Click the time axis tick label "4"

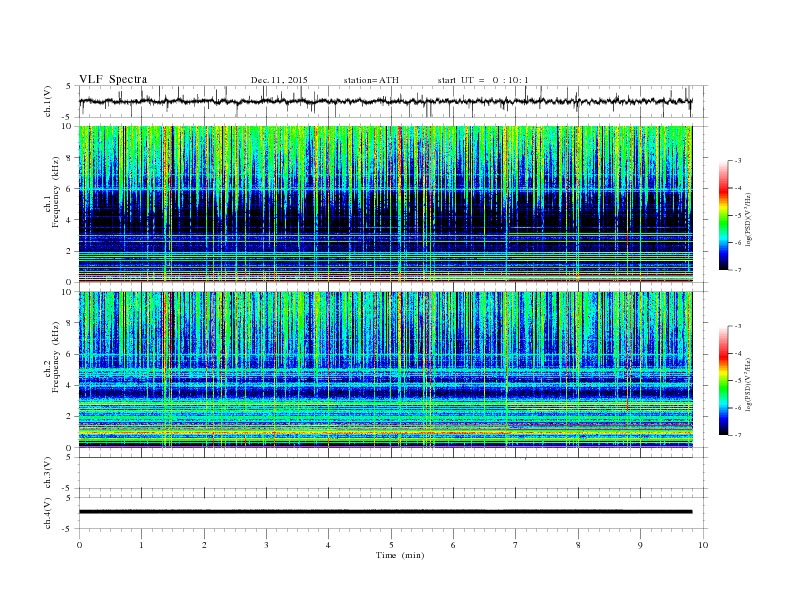point(328,545)
